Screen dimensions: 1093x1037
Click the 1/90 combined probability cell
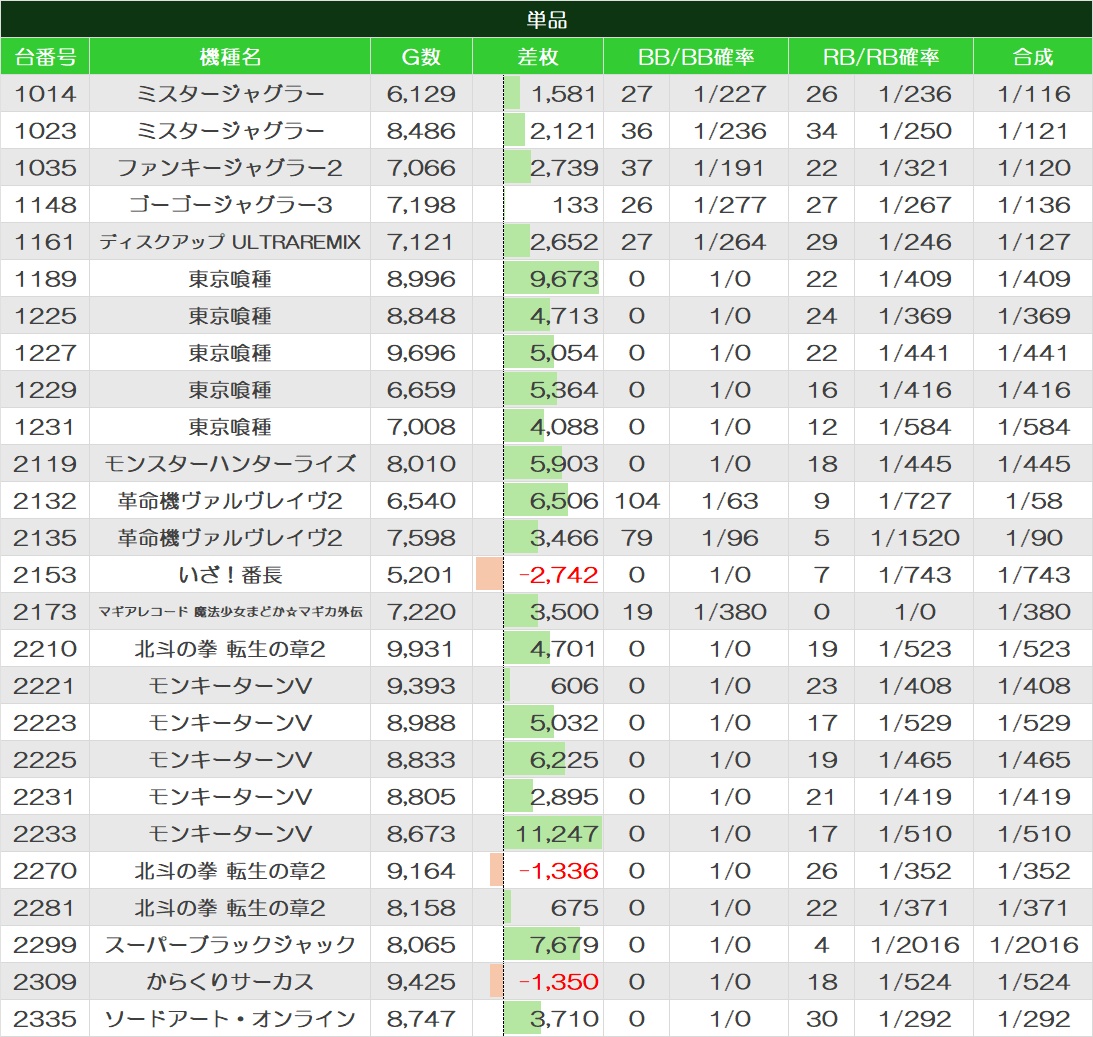tap(1033, 537)
